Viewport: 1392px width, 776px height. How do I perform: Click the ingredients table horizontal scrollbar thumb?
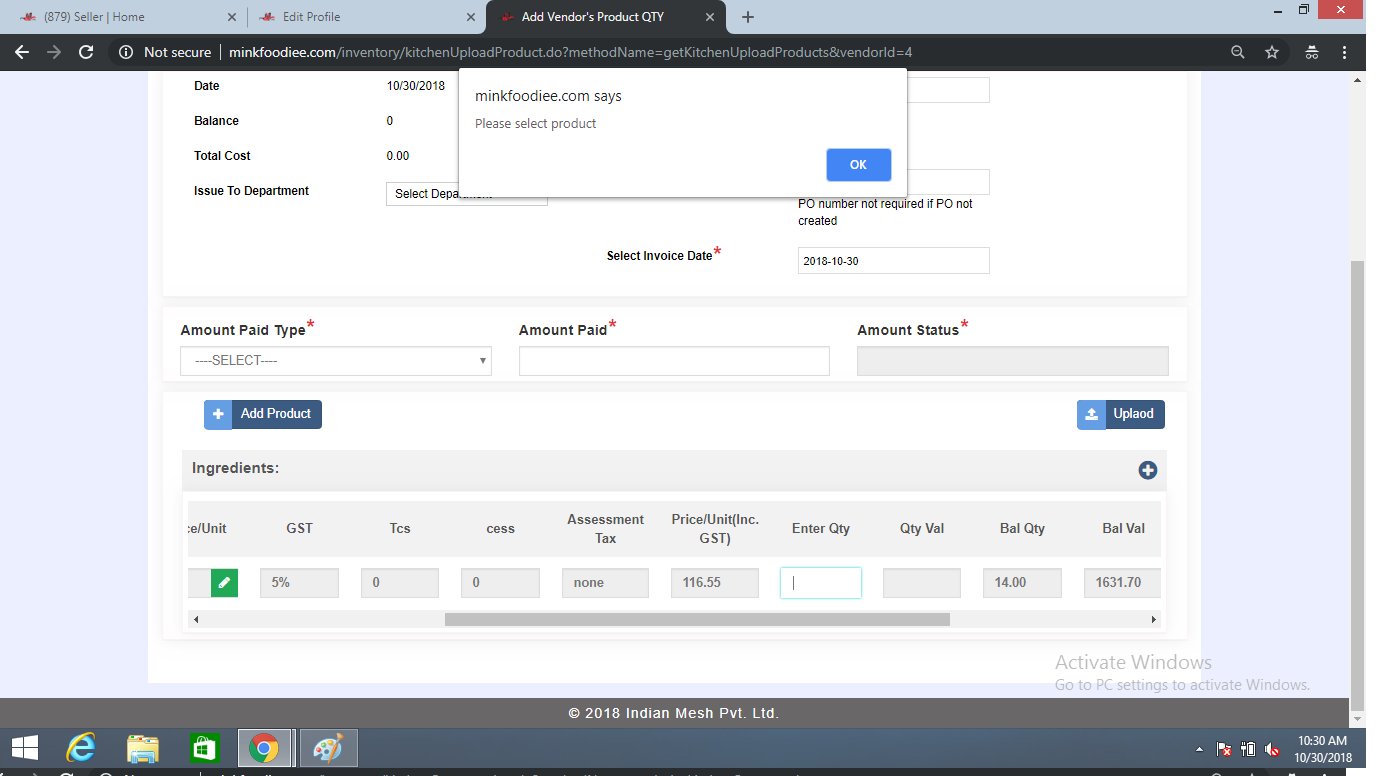[x=697, y=620]
